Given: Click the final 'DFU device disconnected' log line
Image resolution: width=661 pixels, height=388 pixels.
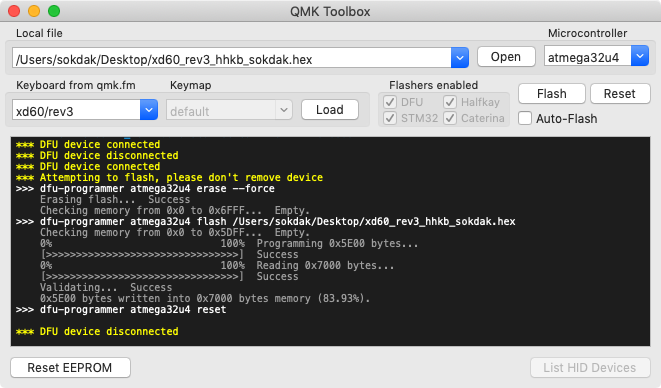Looking at the screenshot, I should pyautogui.click(x=97, y=331).
